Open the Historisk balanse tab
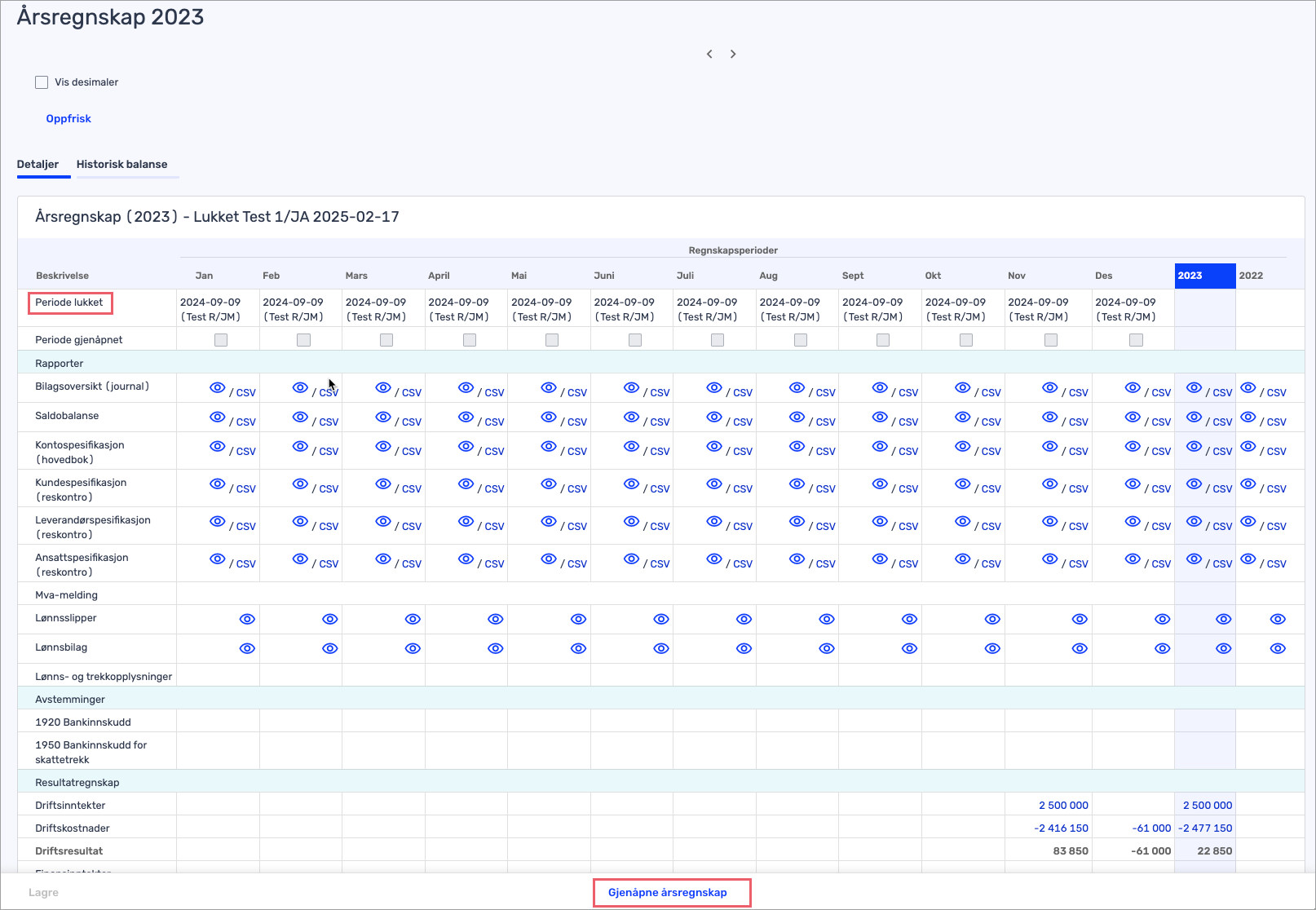The width and height of the screenshot is (1316, 910). coord(121,165)
